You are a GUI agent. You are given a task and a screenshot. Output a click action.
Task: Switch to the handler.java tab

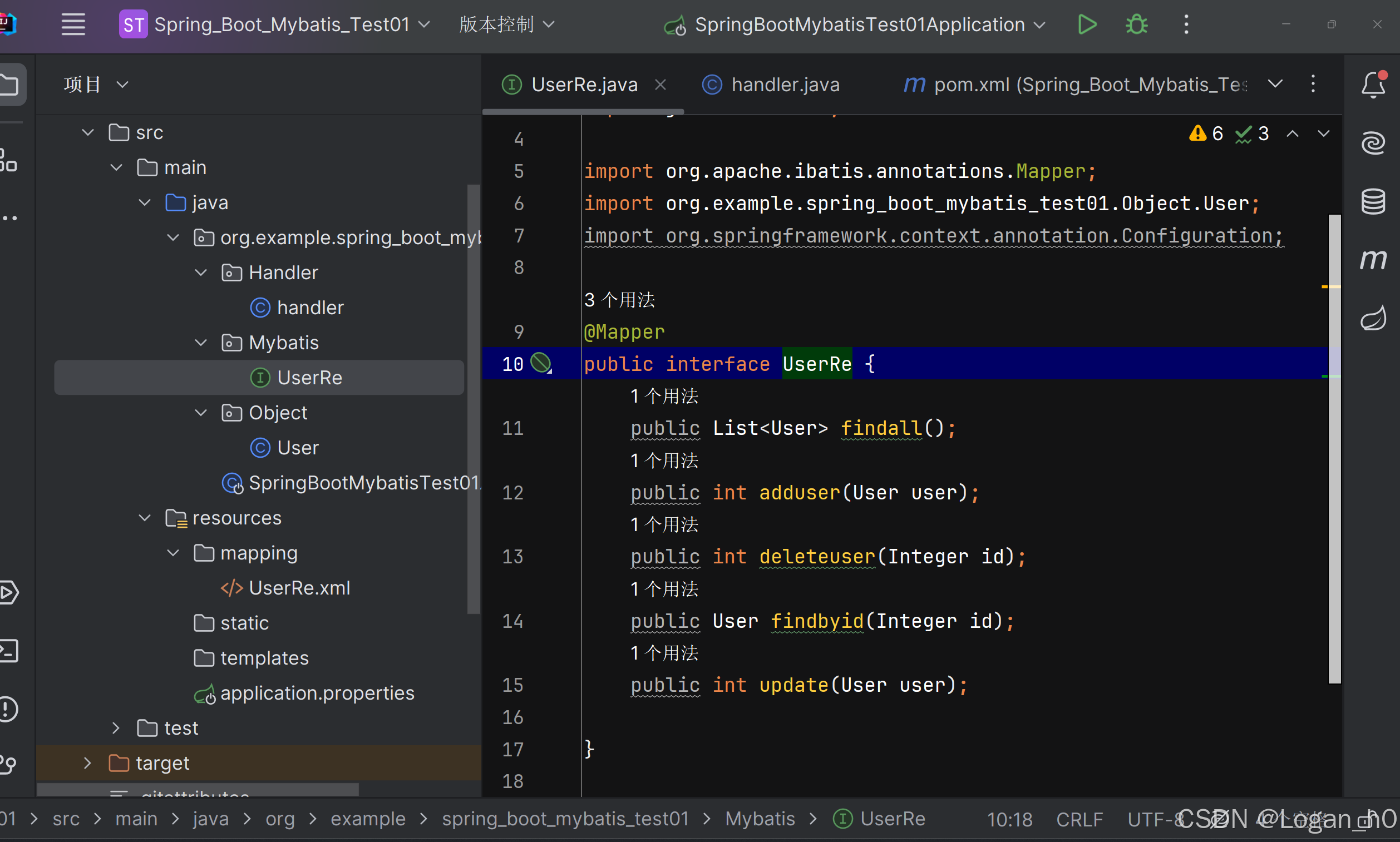point(785,84)
